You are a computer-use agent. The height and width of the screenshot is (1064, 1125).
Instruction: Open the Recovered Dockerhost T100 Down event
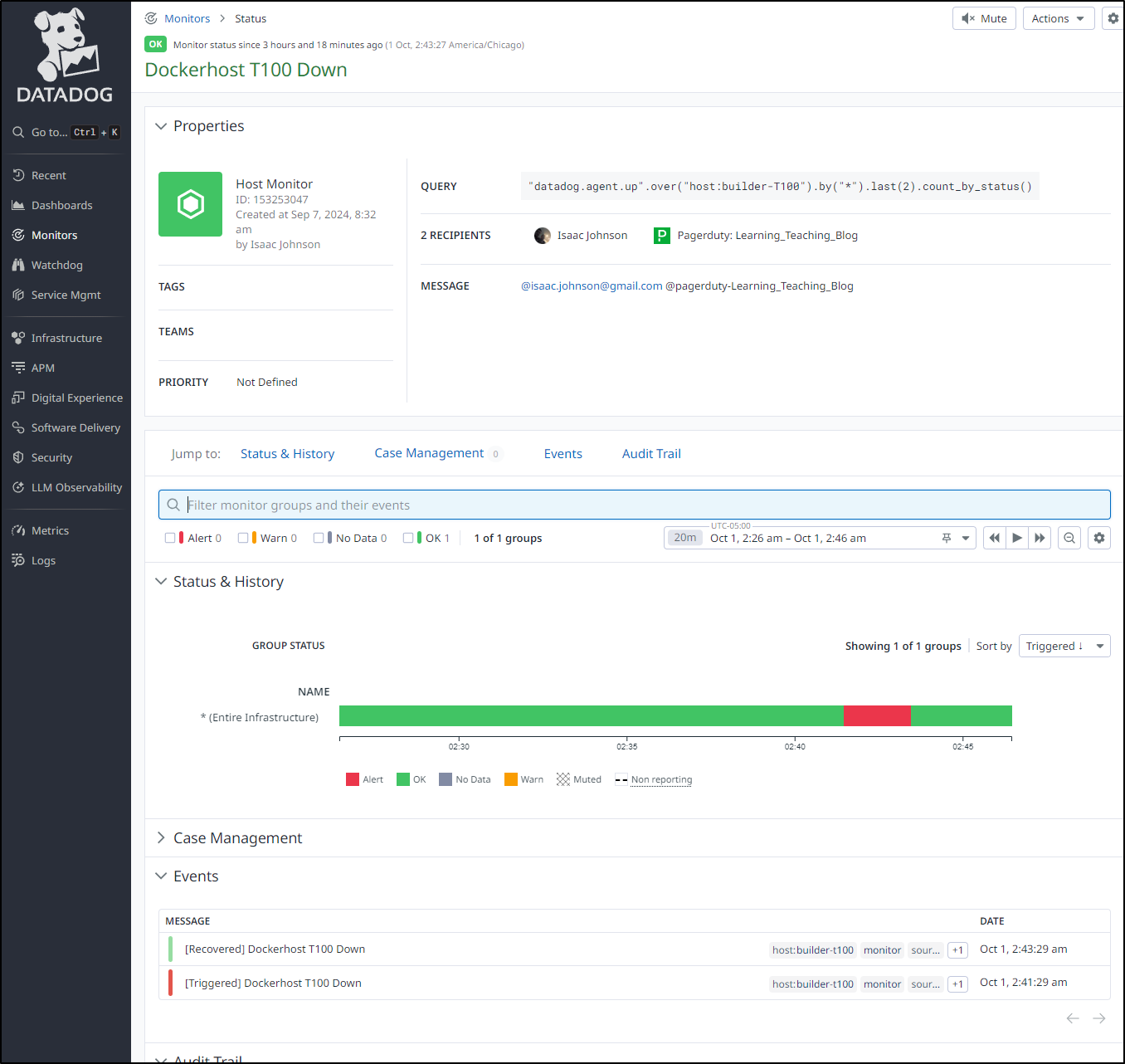[275, 949]
